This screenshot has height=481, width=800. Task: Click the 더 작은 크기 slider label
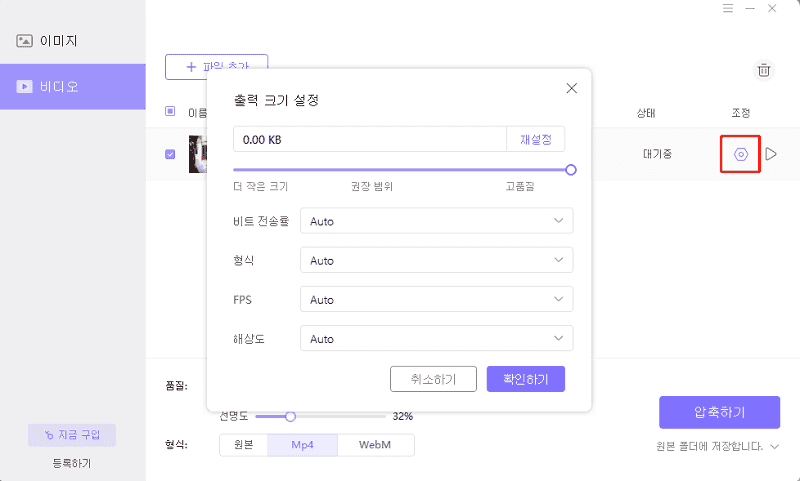[x=261, y=187]
